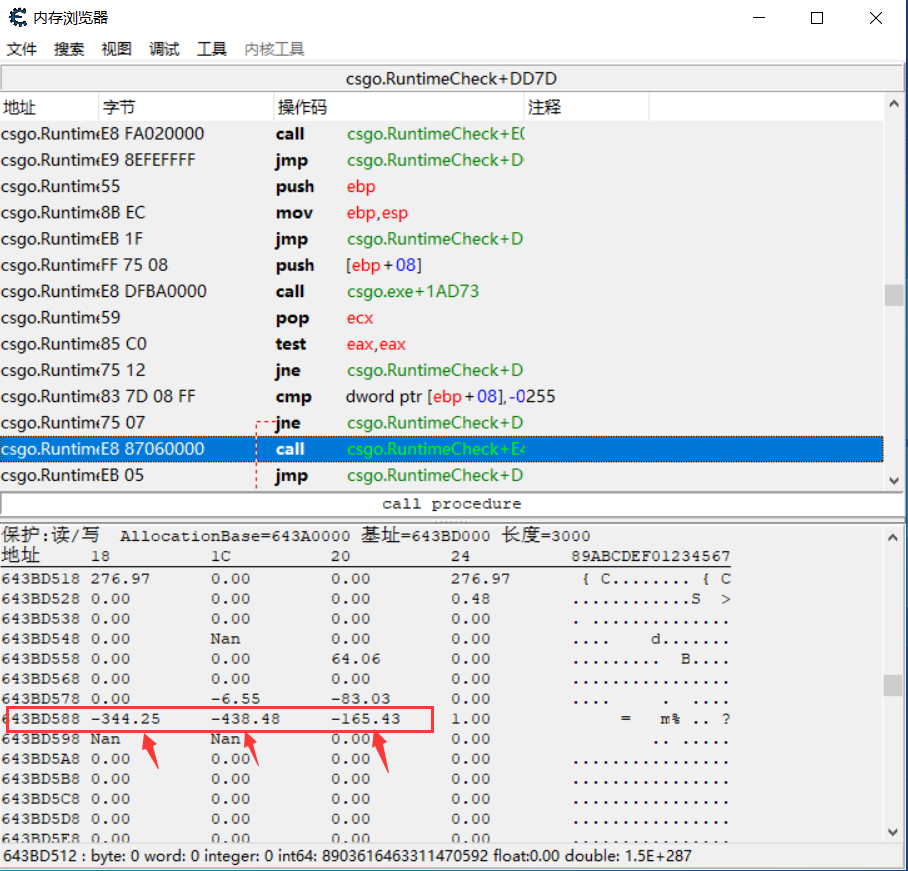Screen dimensions: 908x871
Task: Click value -6.55 in row 643BD578
Action: point(236,698)
